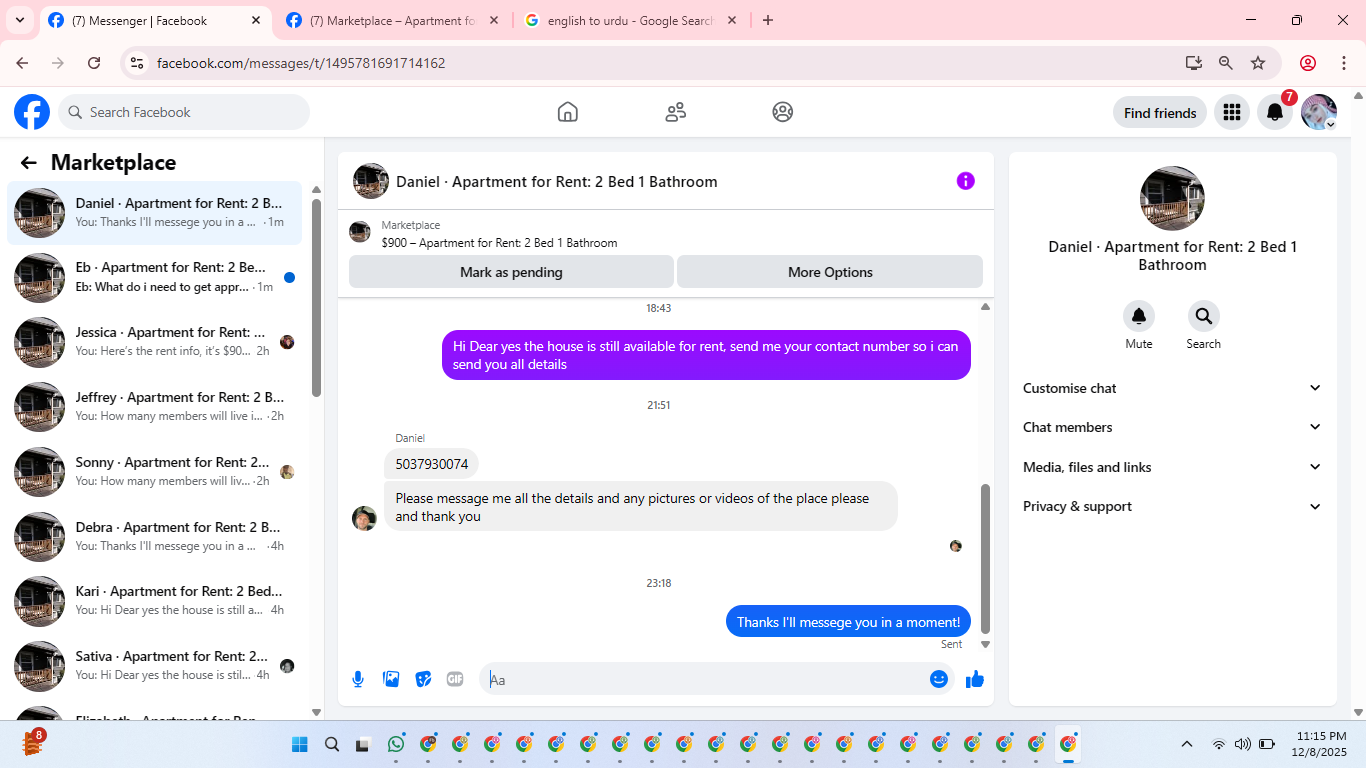
Task: Go back with browser back arrow
Action: click(x=22, y=62)
